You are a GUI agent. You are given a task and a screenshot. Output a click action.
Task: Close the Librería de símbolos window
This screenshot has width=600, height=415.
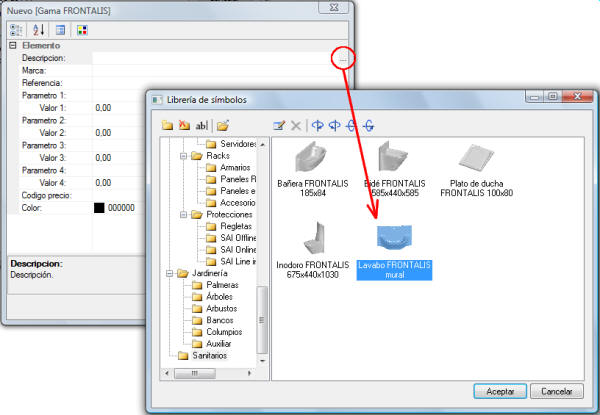point(577,96)
